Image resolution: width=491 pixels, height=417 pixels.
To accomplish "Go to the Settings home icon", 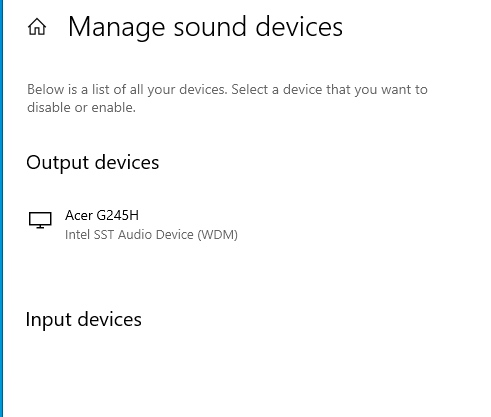I will click(37, 27).
